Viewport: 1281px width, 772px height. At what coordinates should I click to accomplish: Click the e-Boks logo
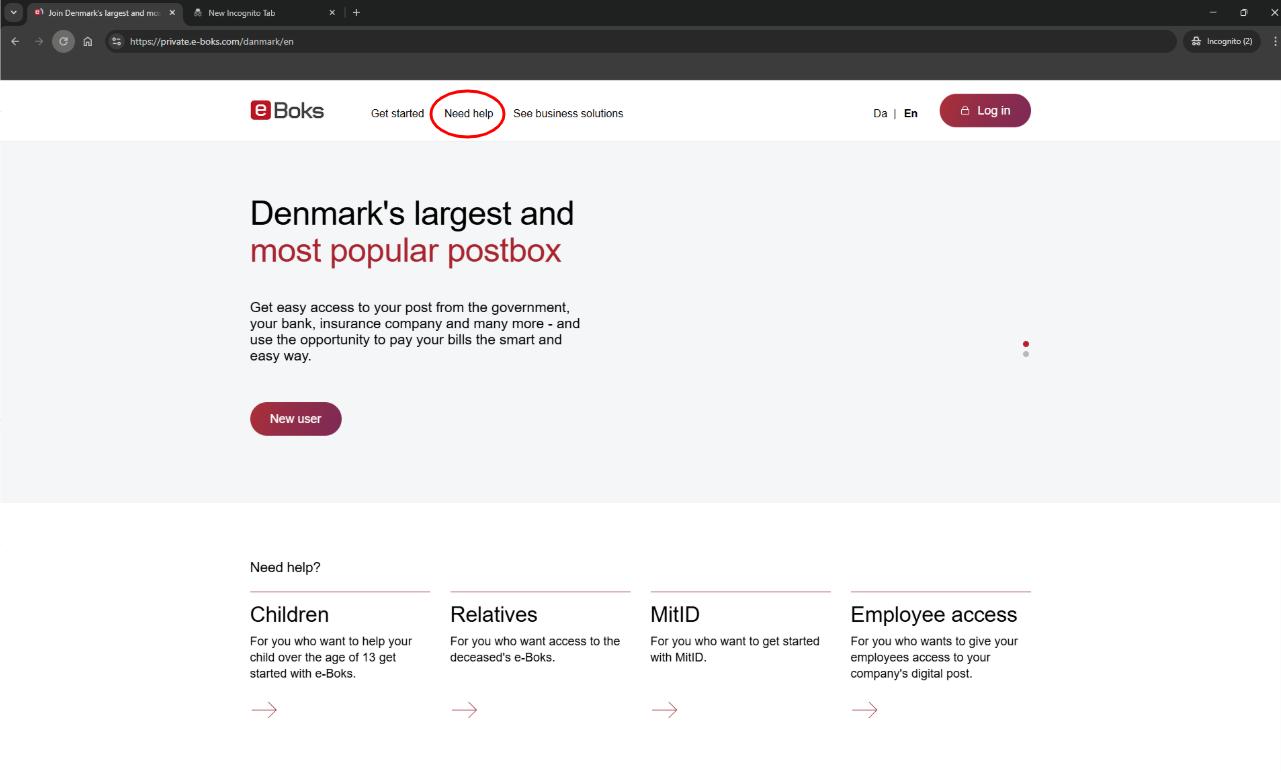[x=287, y=111]
